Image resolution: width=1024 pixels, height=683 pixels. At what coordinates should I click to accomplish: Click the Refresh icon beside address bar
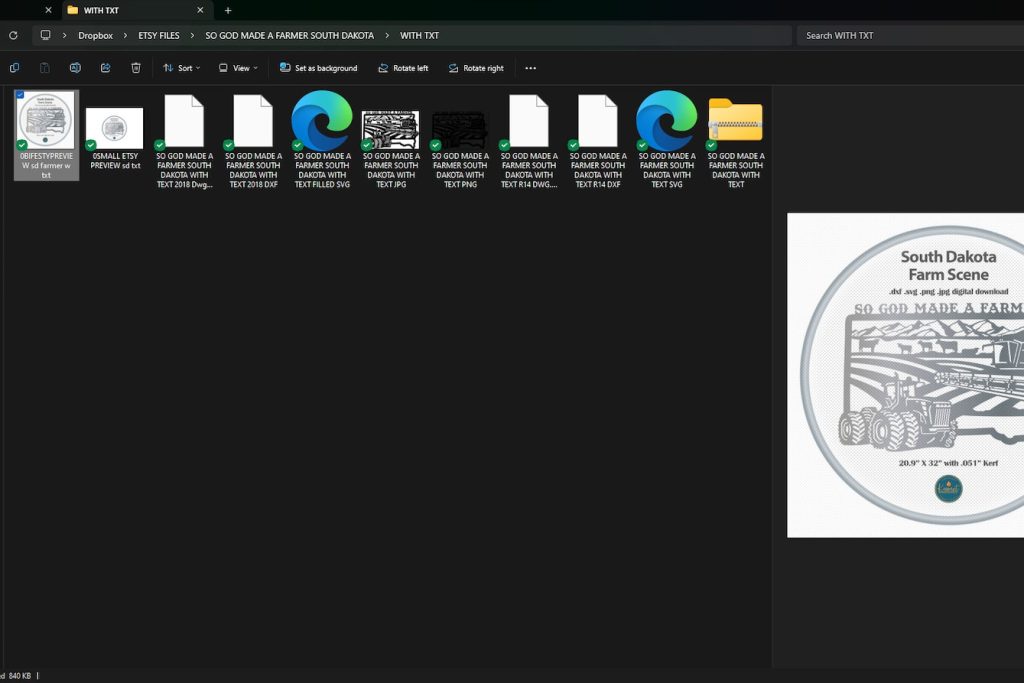click(x=13, y=35)
